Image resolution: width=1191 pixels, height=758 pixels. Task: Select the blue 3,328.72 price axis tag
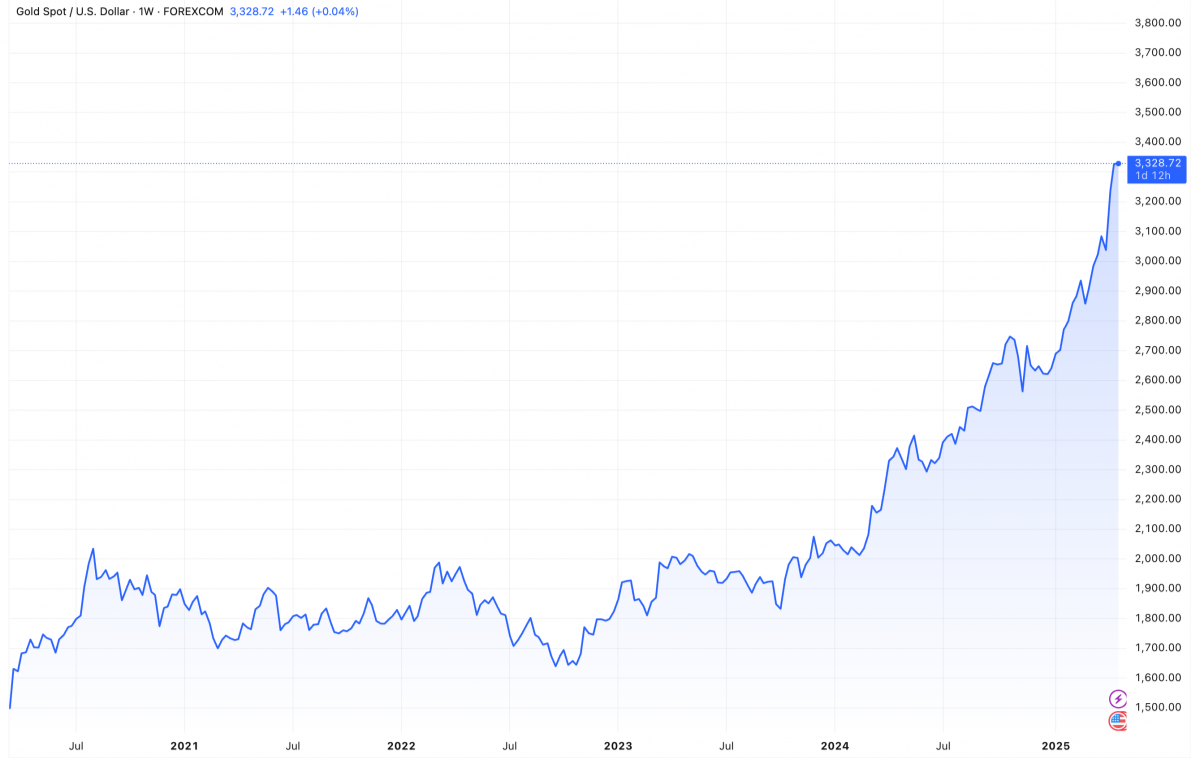1157,163
